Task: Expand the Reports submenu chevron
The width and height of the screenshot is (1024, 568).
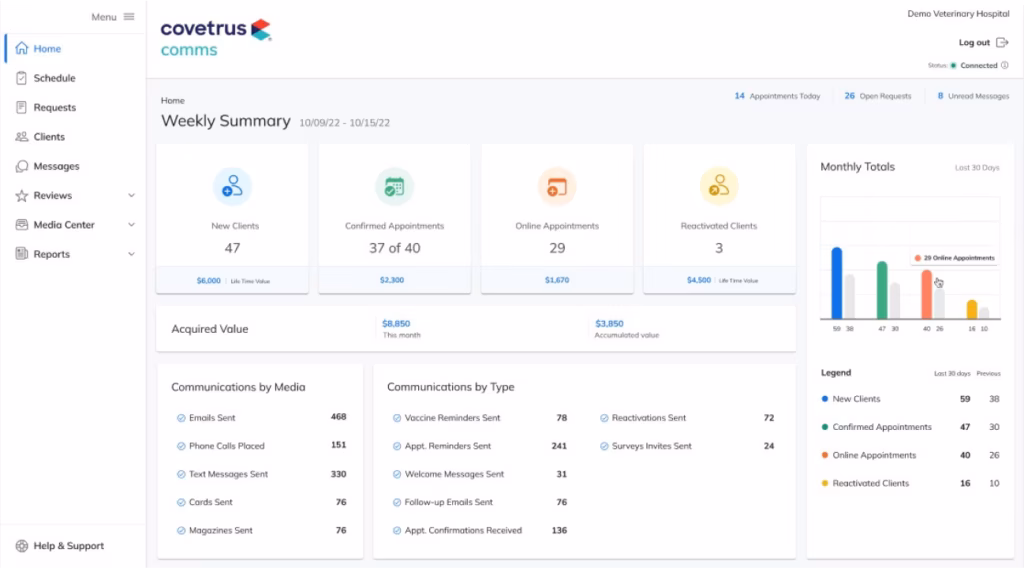Action: pyautogui.click(x=131, y=254)
